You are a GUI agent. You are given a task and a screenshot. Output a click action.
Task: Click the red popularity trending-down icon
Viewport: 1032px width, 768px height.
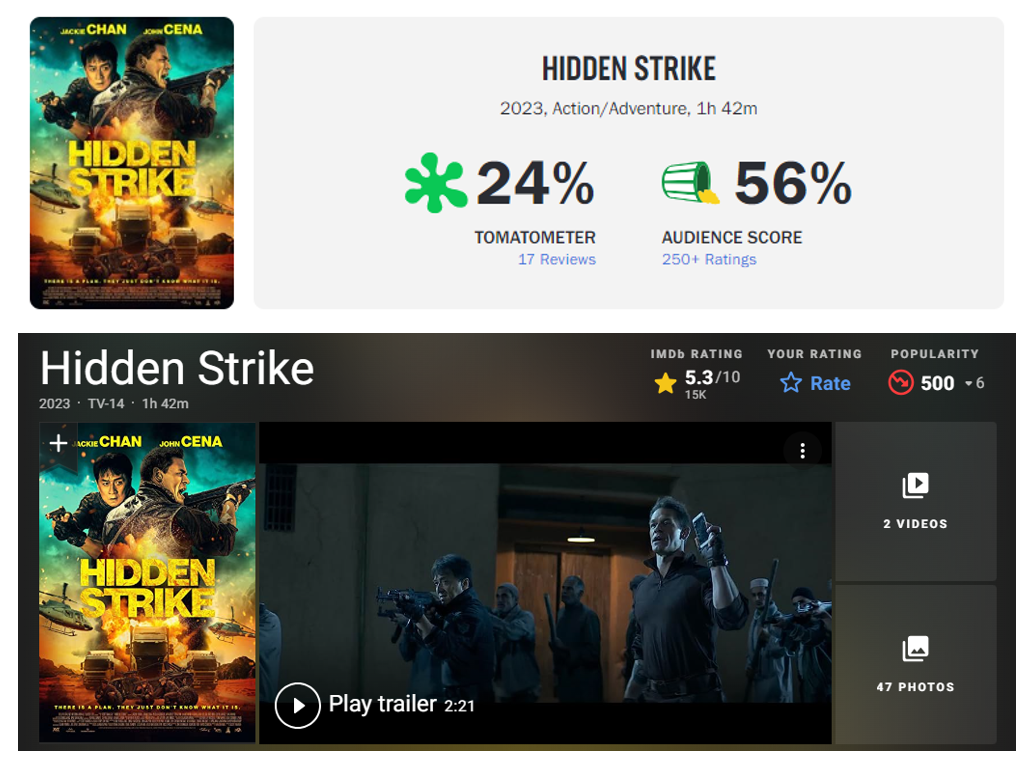(900, 382)
